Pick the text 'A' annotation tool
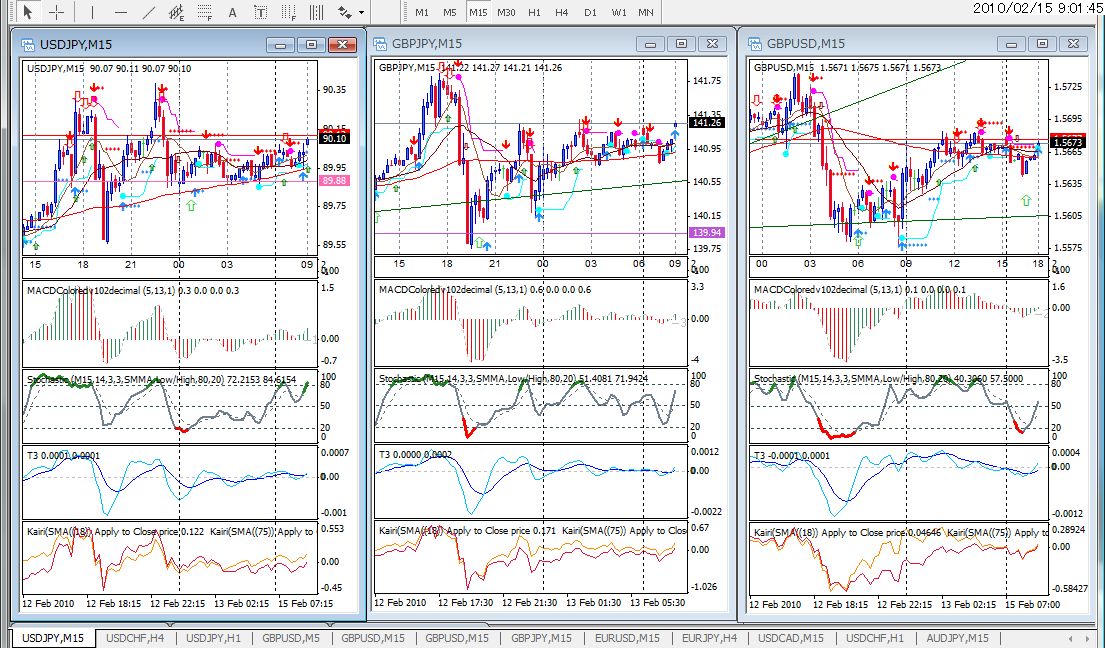 click(233, 12)
